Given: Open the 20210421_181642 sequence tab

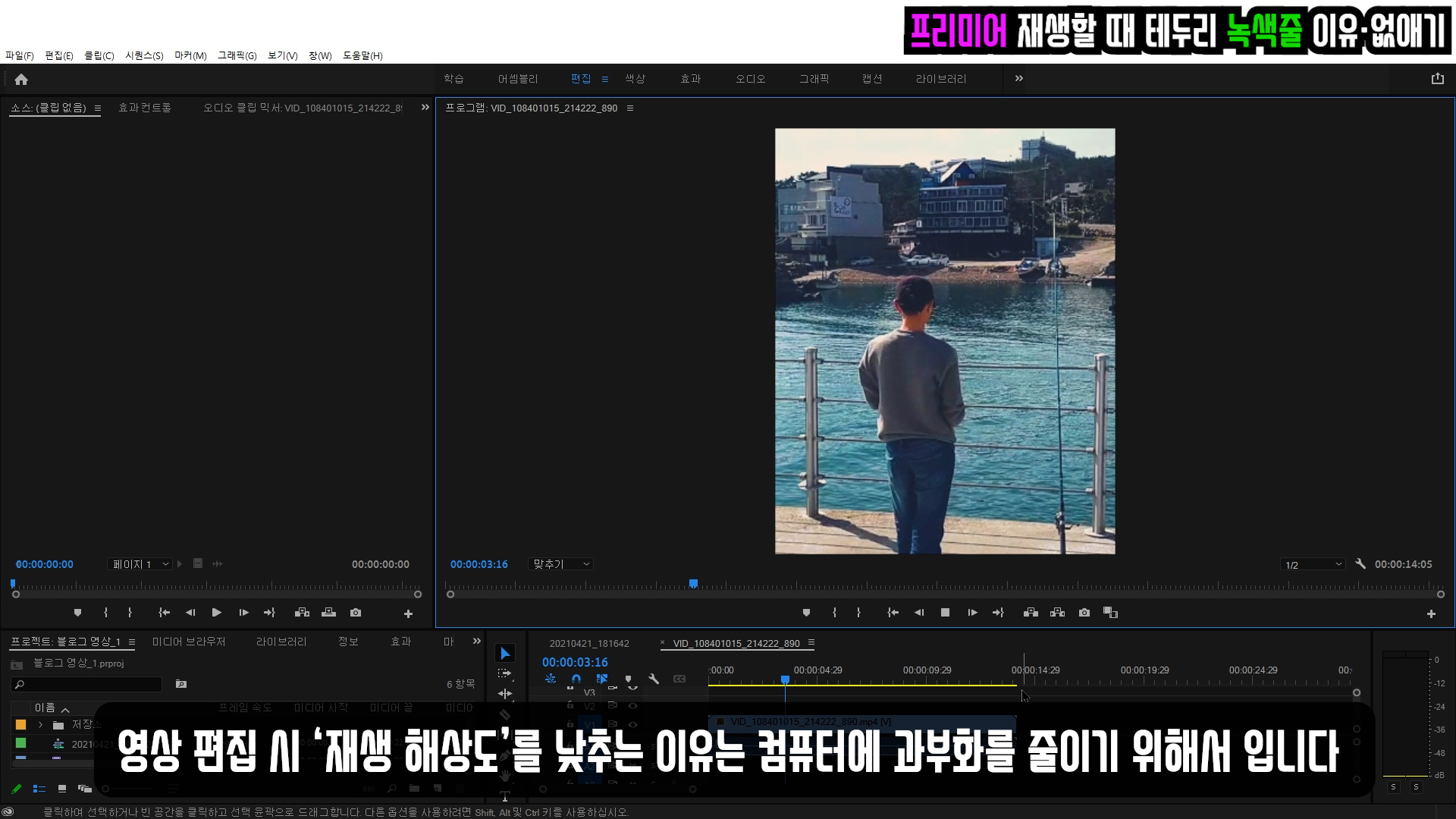Looking at the screenshot, I should [589, 644].
